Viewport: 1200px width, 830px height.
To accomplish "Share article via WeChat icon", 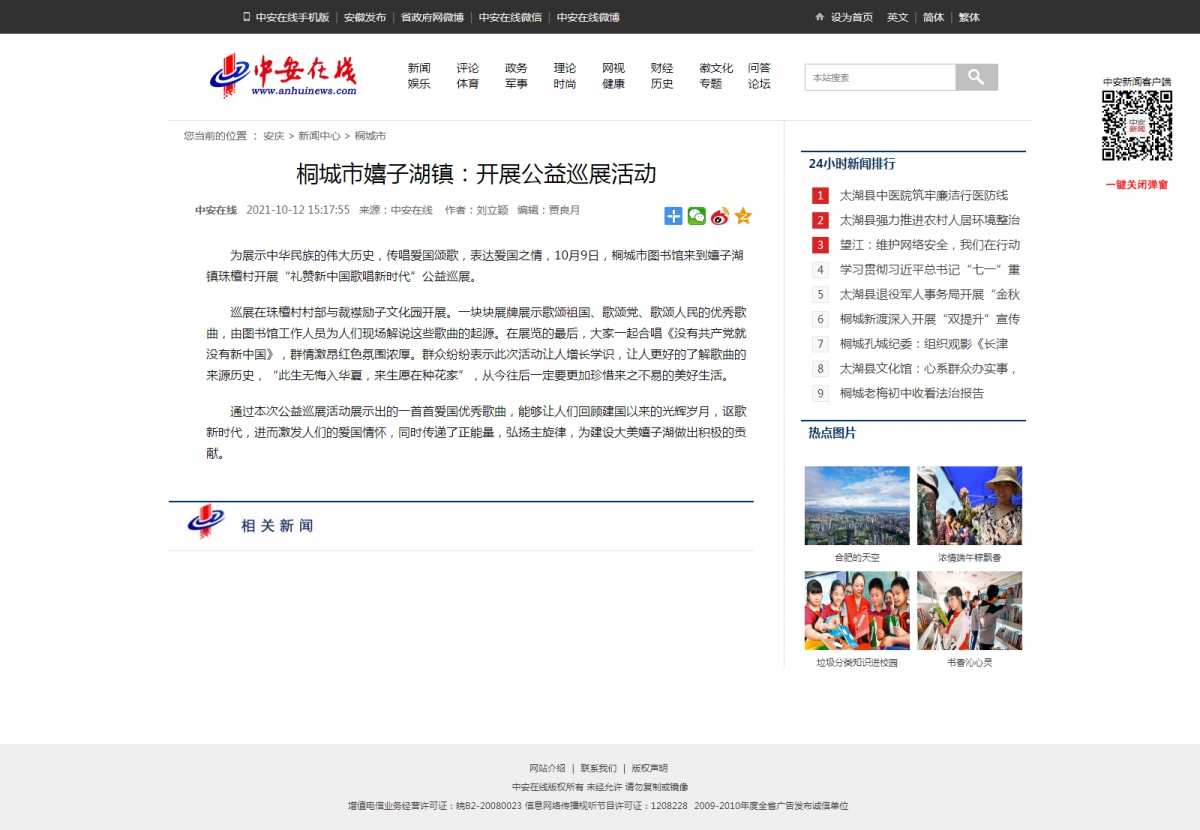I will coord(696,216).
